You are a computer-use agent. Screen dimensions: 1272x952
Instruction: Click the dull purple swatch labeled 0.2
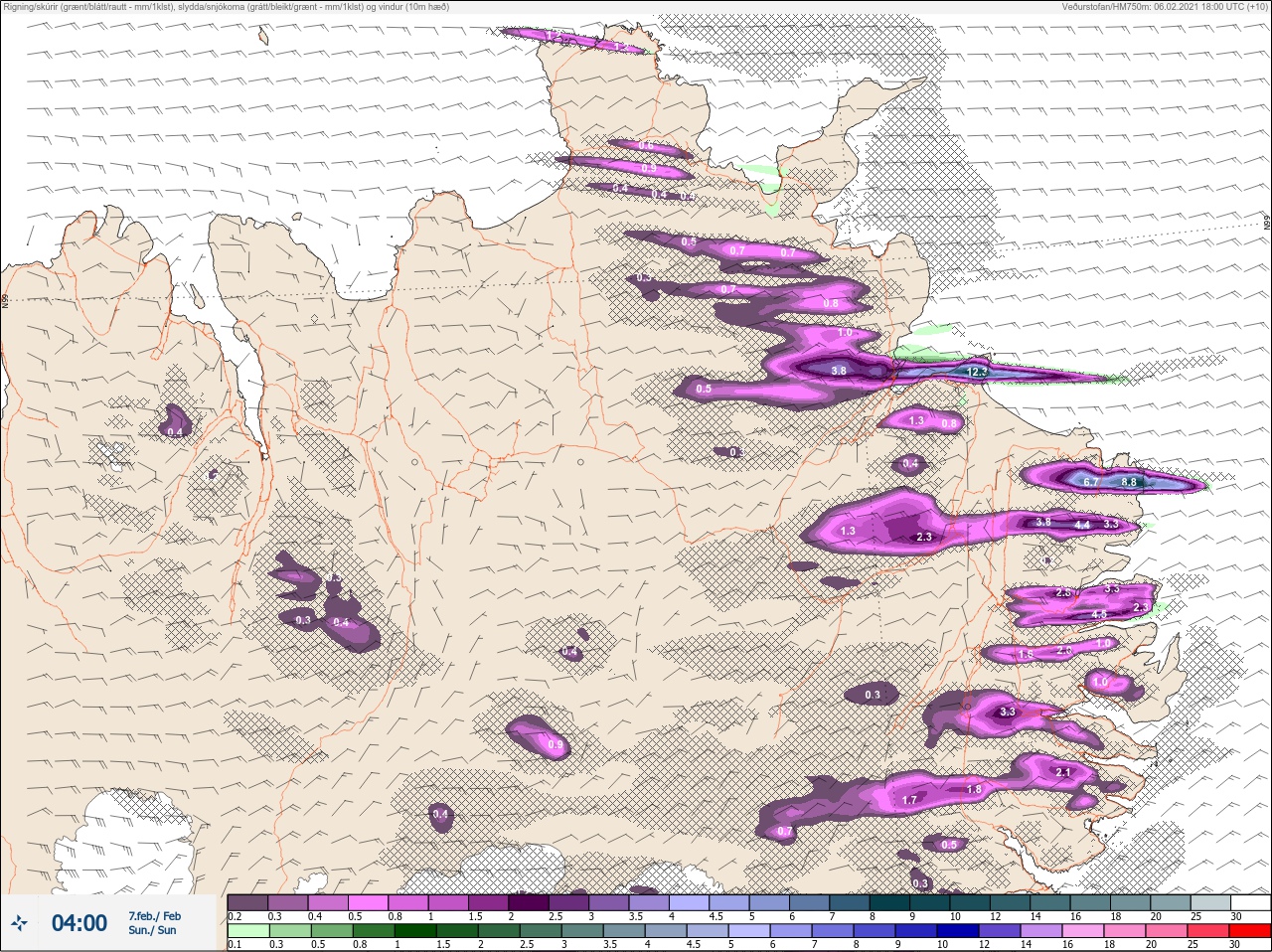click(248, 902)
